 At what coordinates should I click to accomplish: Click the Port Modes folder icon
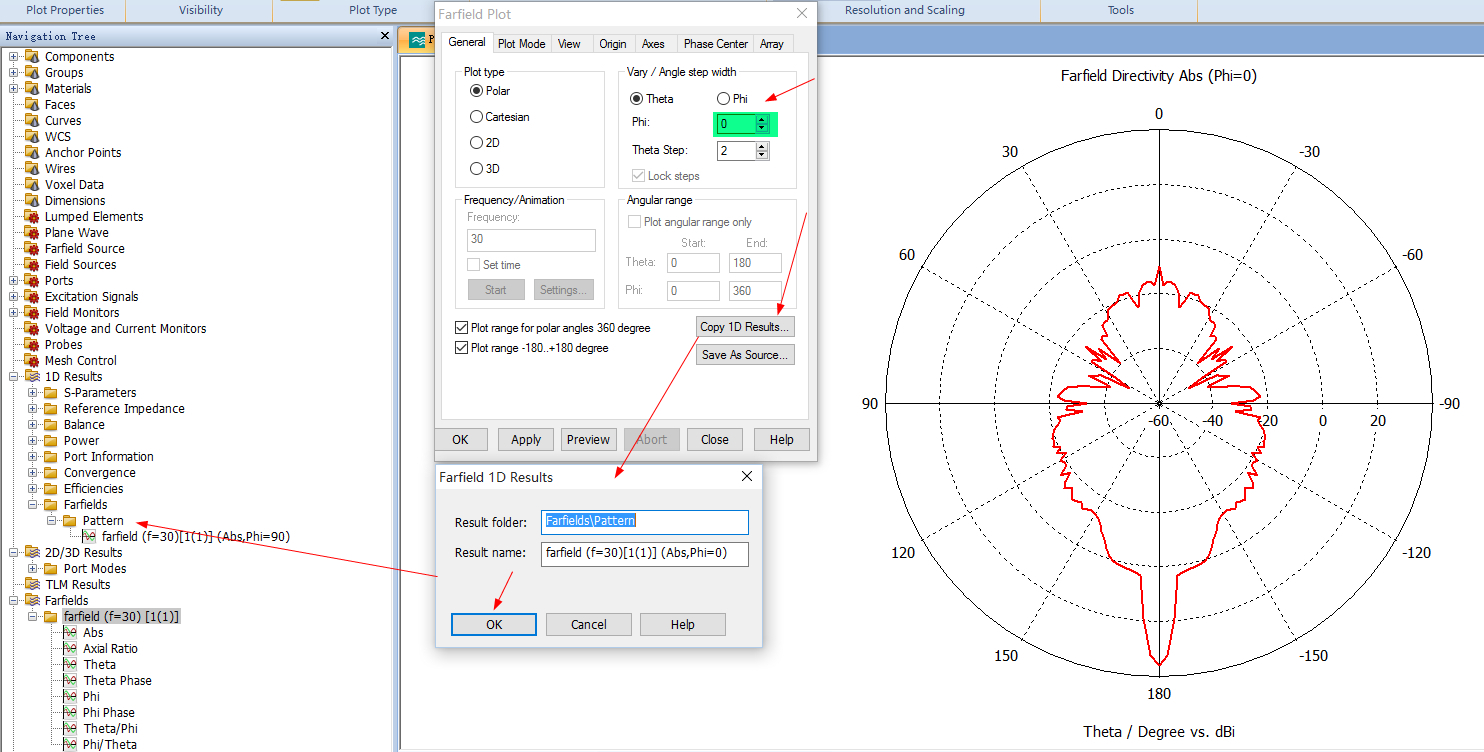51,569
